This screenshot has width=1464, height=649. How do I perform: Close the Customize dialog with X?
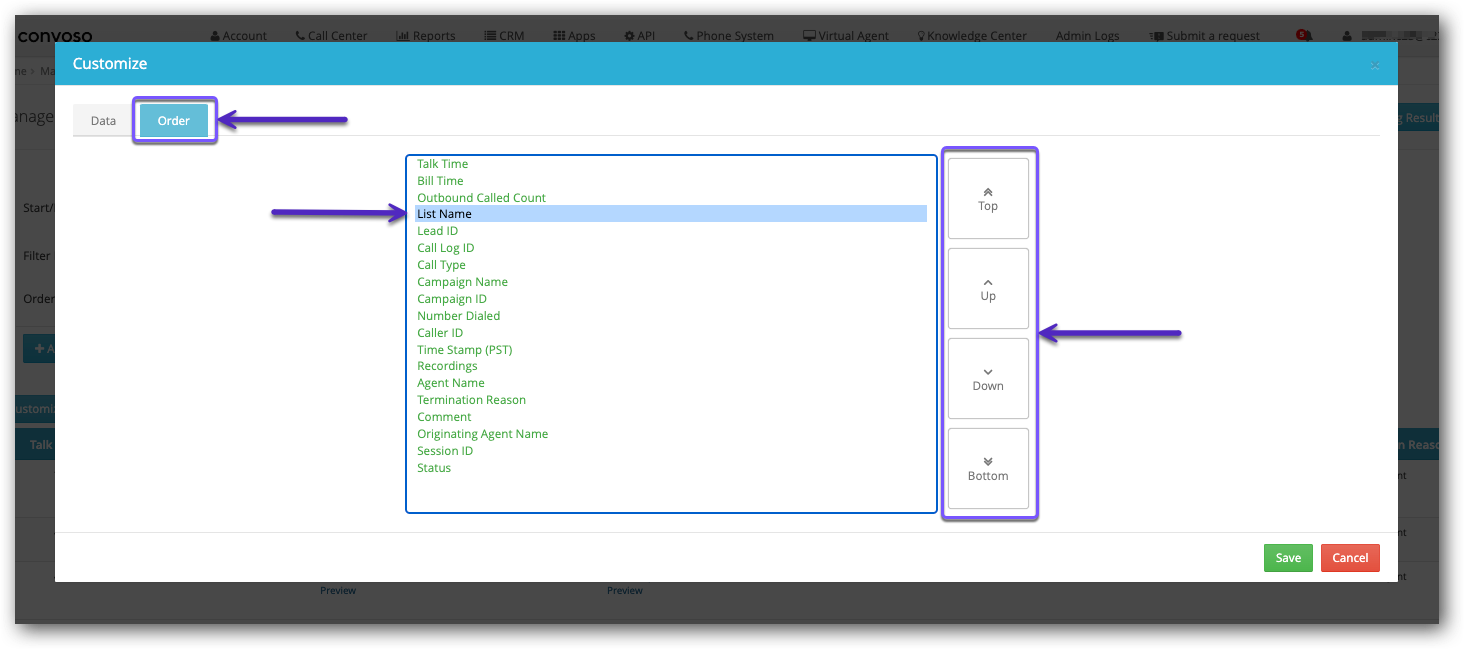tap(1375, 65)
